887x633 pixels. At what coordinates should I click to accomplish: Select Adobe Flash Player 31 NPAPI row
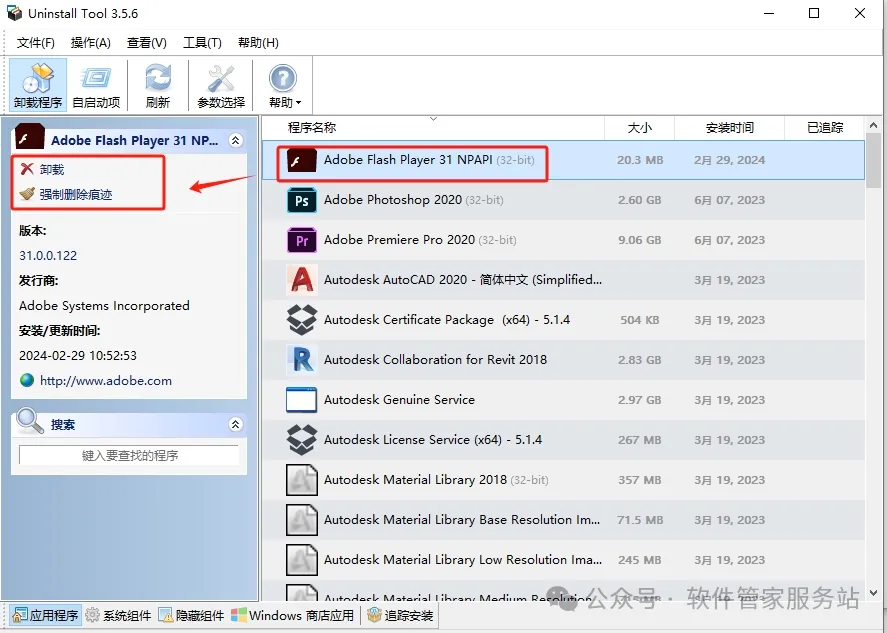(x=563, y=161)
